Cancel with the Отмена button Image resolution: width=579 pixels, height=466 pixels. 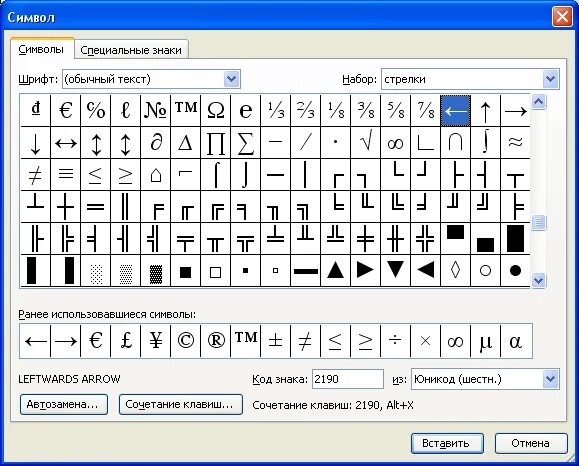click(x=531, y=443)
